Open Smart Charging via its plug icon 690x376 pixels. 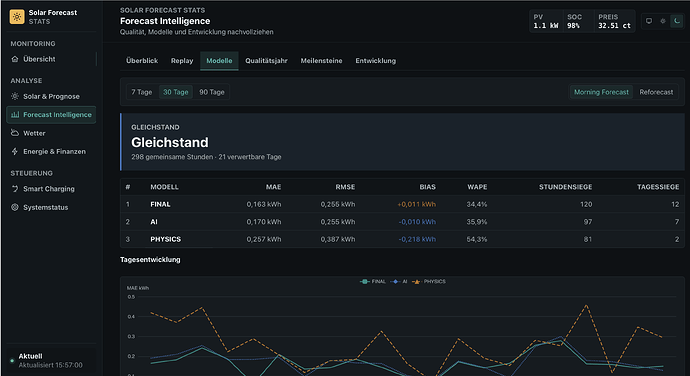(x=15, y=189)
